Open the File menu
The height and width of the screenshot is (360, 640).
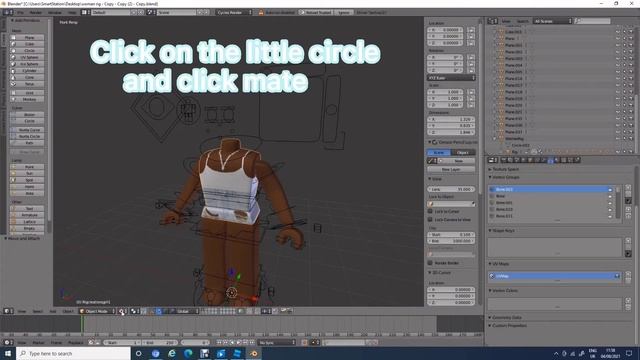coord(20,12)
